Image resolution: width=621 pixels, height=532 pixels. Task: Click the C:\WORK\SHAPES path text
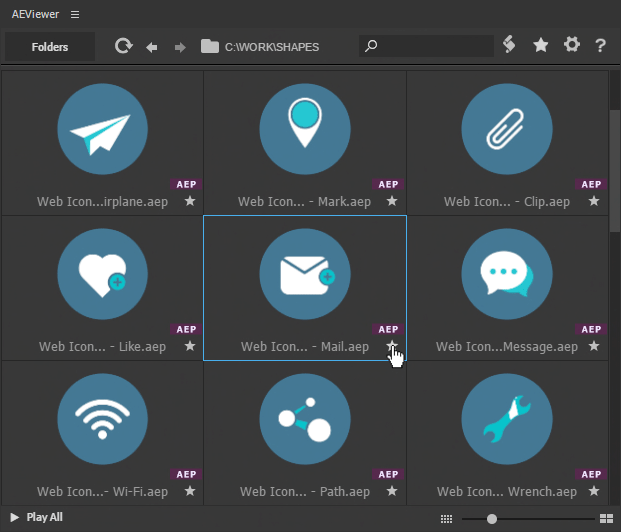272,47
